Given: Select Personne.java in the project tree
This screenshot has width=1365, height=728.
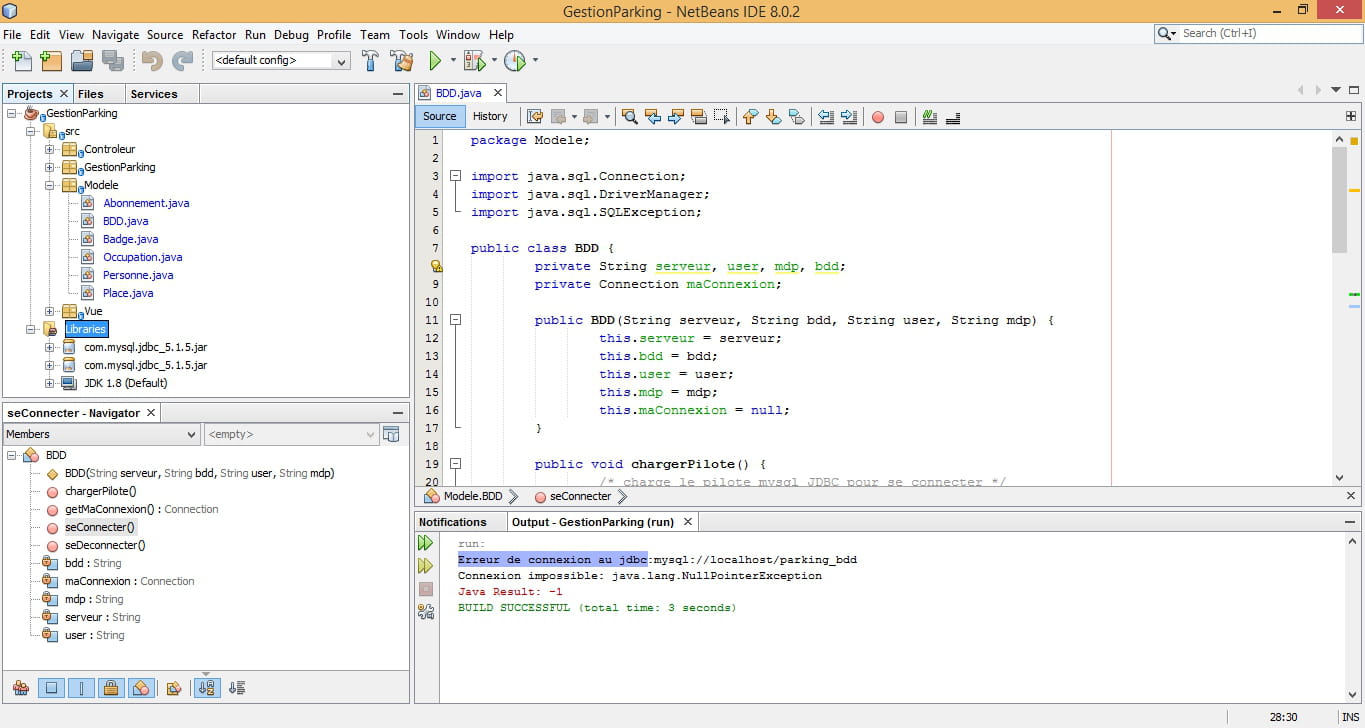Looking at the screenshot, I should (138, 275).
